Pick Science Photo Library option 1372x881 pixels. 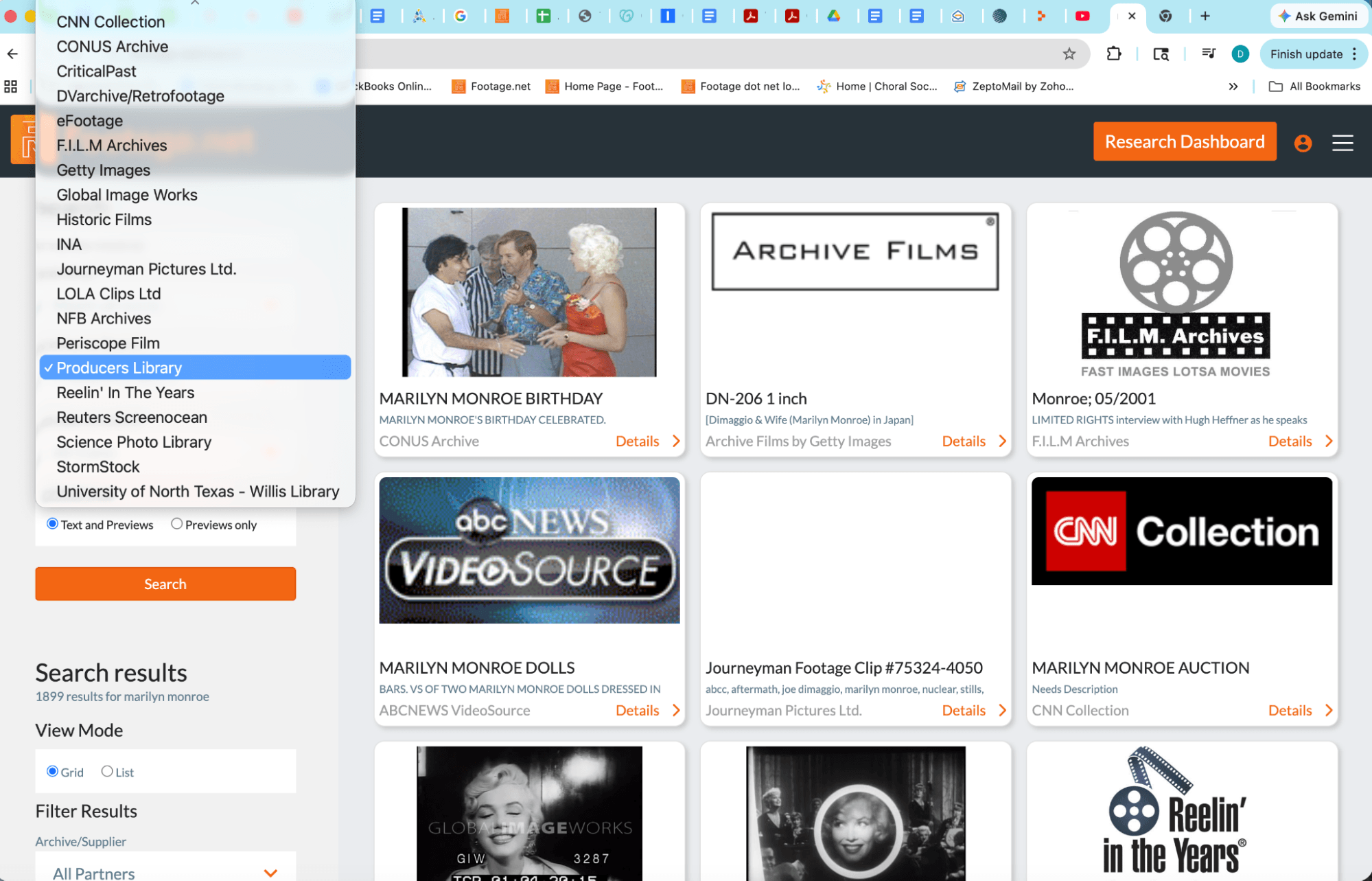pos(196,442)
